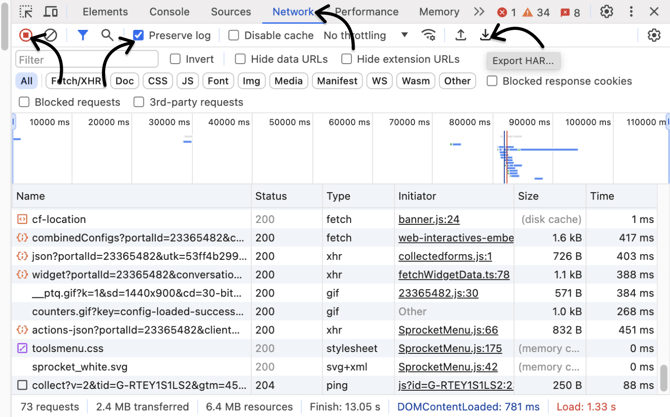Open the DevTools three-dot menu
The width and height of the screenshot is (670, 417).
click(631, 12)
